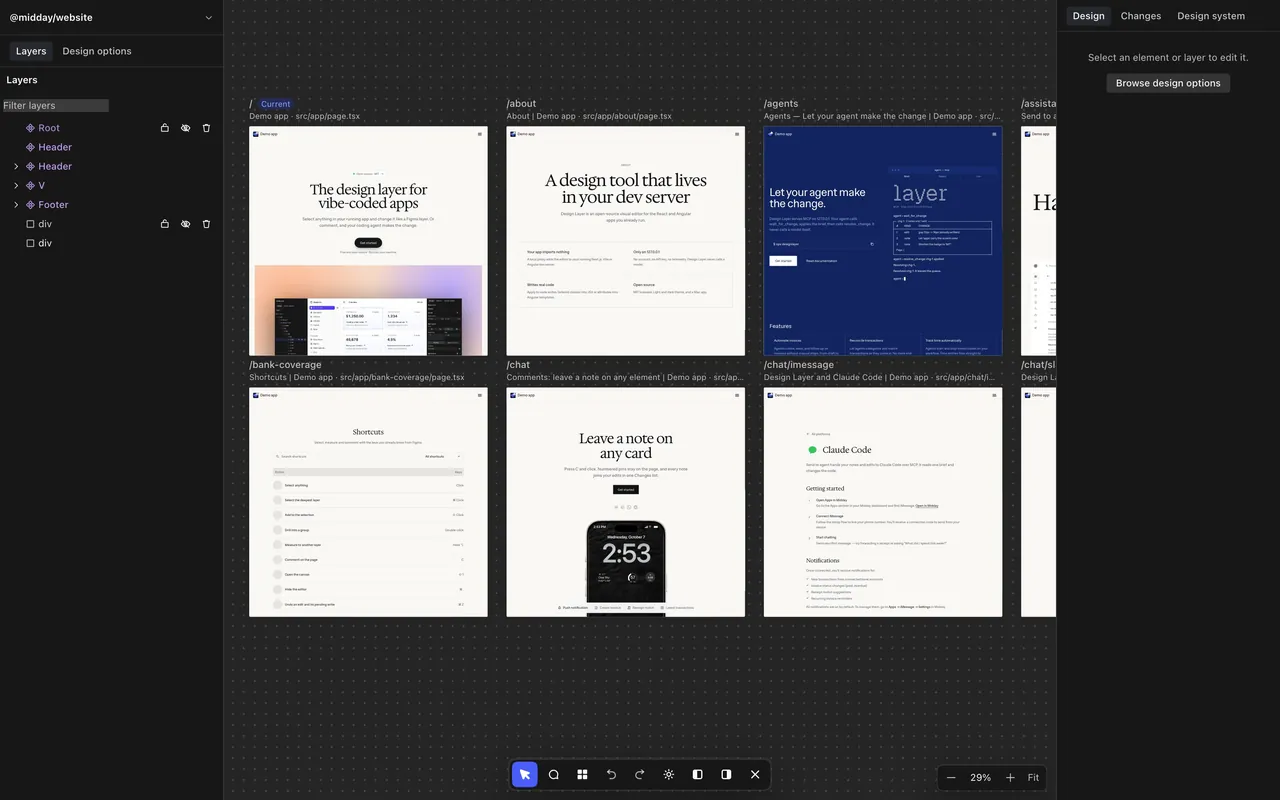Open the four-square grid view tool
Screen dimensions: 1280x800
(x=582, y=775)
